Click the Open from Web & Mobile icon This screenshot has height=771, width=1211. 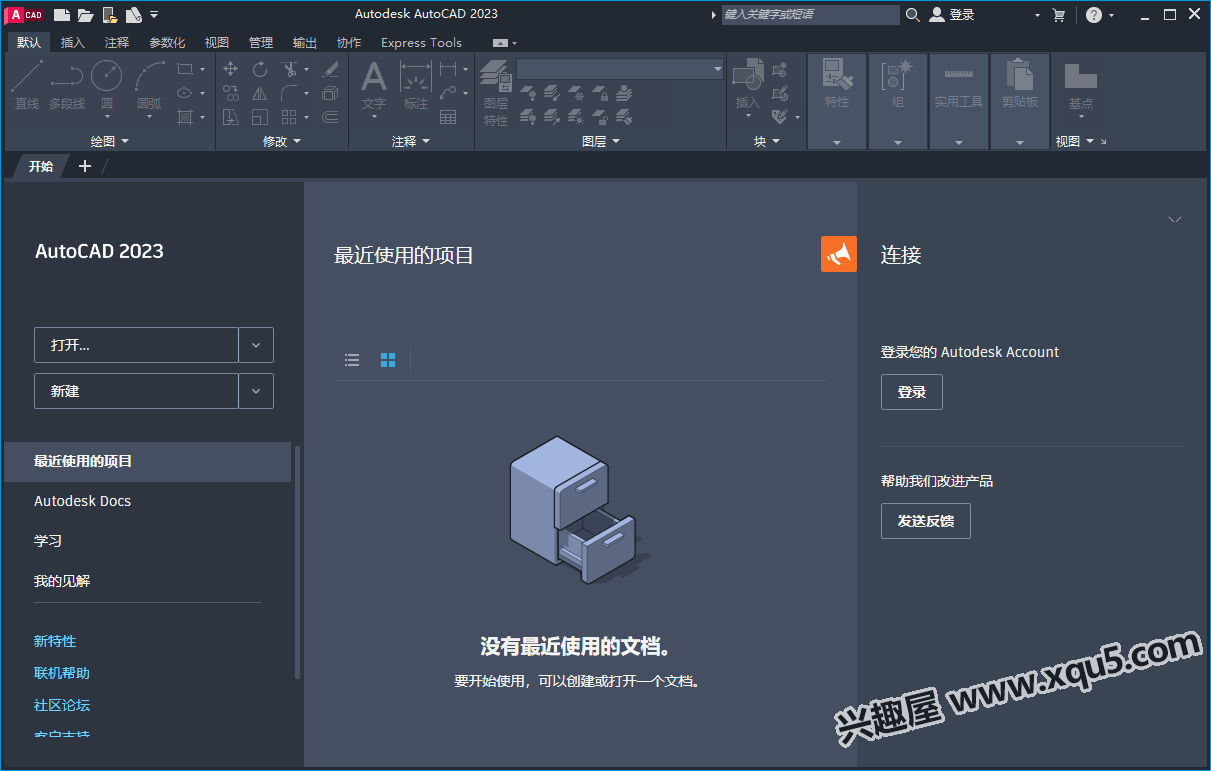(110, 14)
